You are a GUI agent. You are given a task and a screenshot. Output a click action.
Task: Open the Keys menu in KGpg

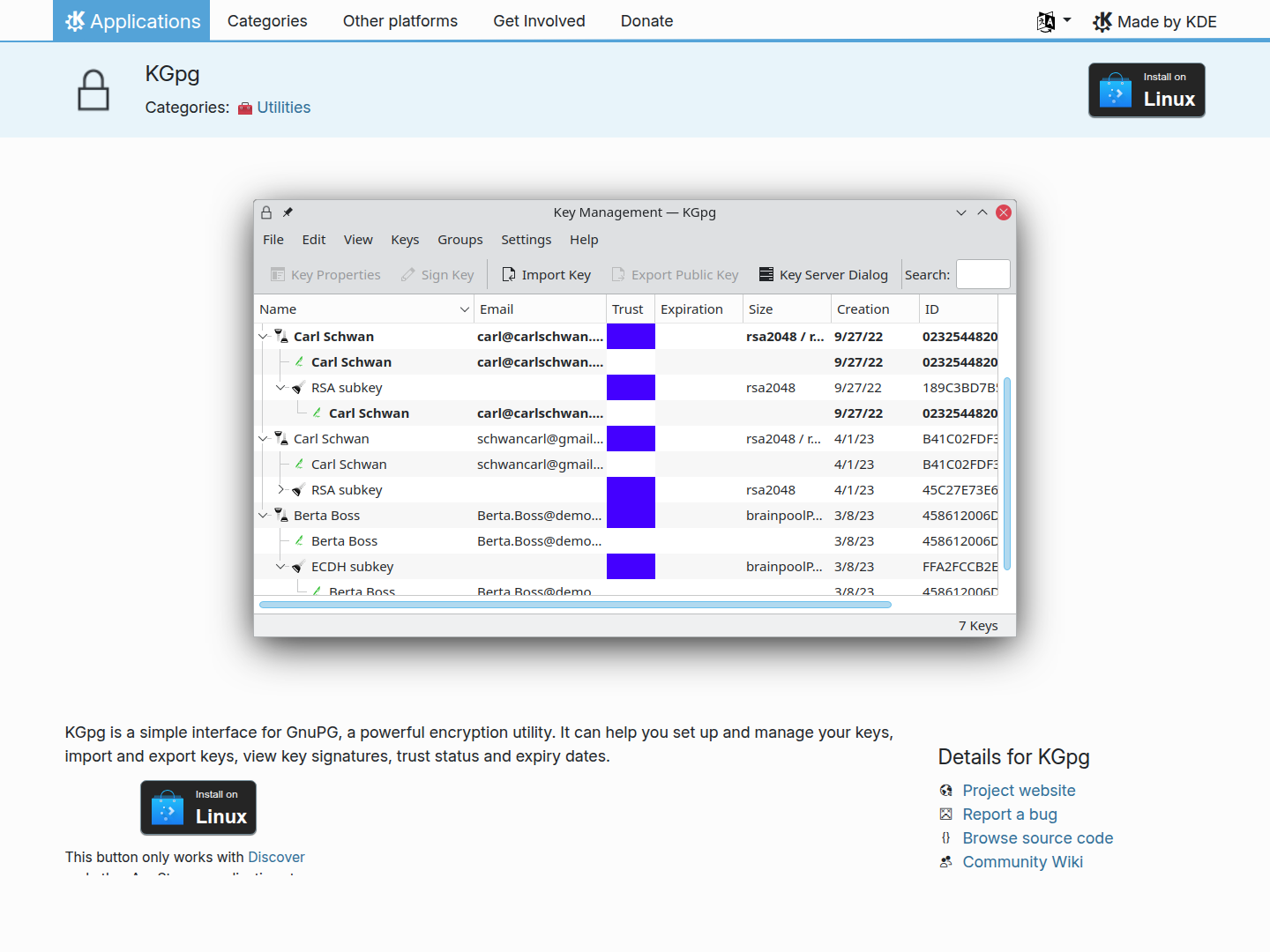[405, 240]
